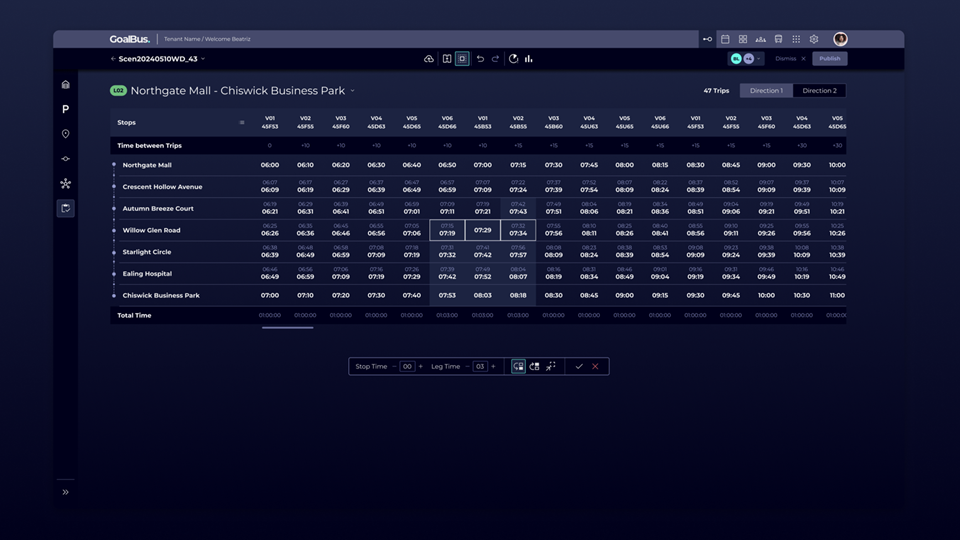Open the user profile avatar

(840, 39)
